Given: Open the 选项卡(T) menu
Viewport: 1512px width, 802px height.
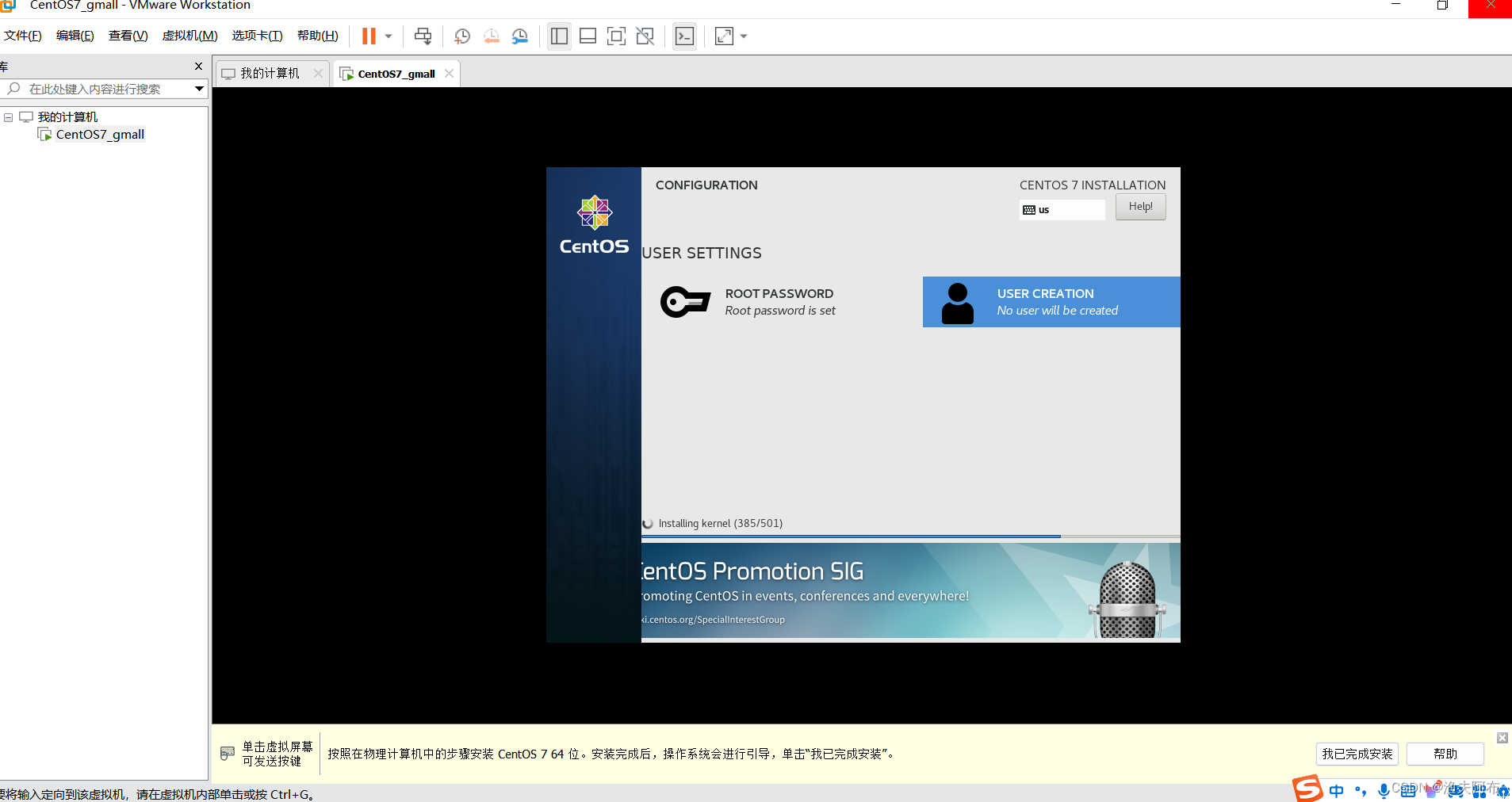Looking at the screenshot, I should coord(258,36).
